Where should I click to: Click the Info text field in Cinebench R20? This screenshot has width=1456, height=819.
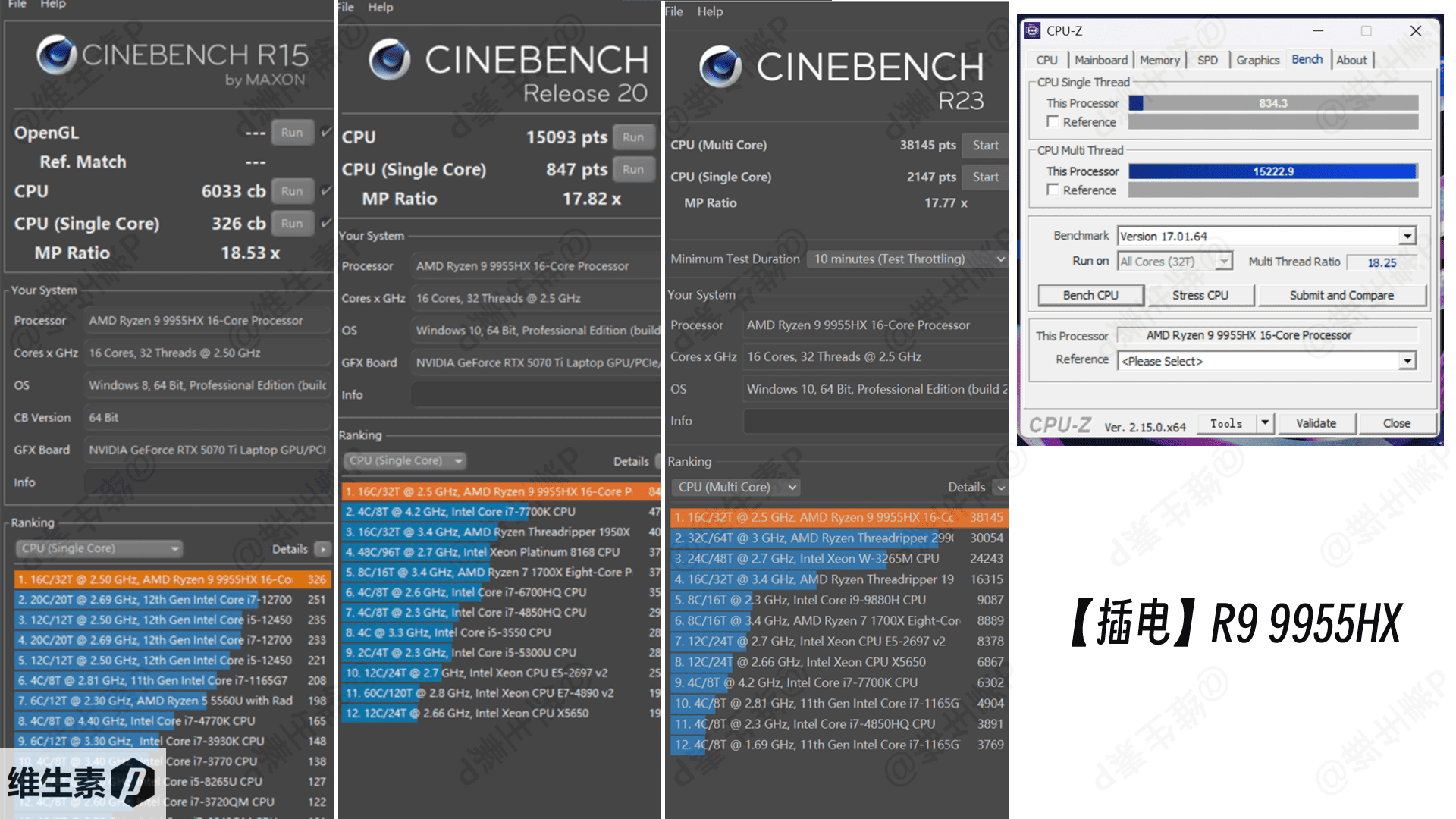click(x=535, y=395)
